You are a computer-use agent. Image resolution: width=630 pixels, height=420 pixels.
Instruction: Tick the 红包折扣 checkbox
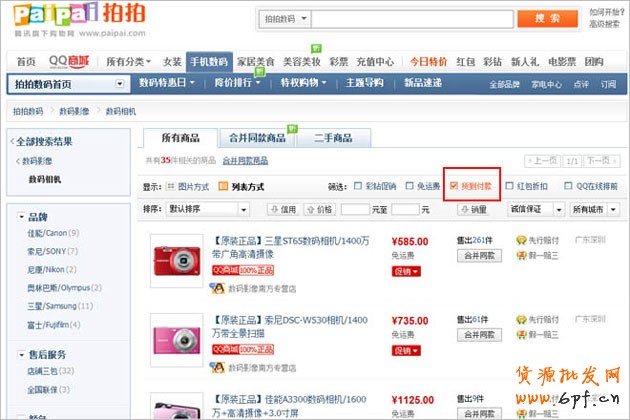(x=510, y=187)
